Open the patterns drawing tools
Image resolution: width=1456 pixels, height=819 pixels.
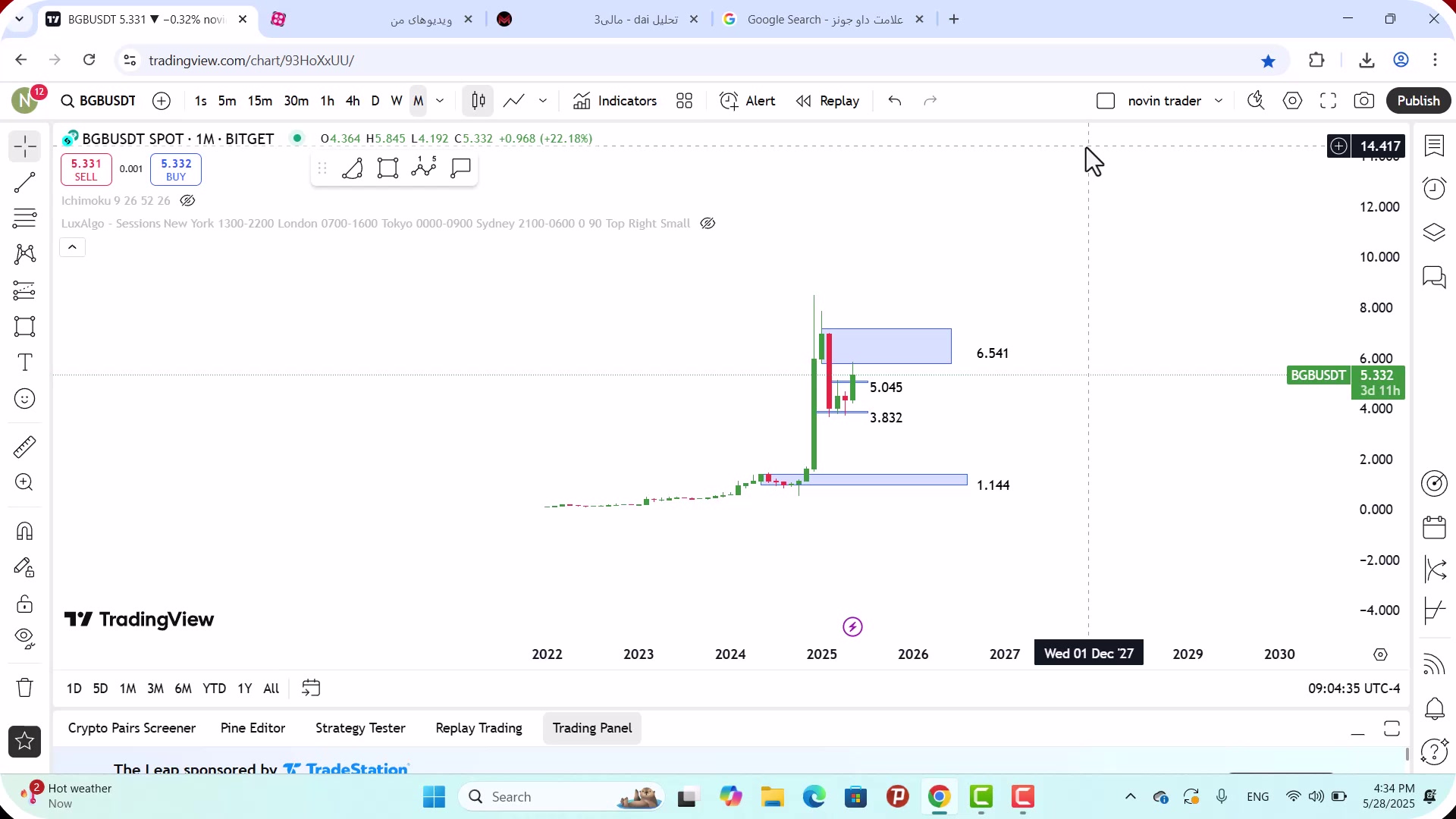pos(25,254)
